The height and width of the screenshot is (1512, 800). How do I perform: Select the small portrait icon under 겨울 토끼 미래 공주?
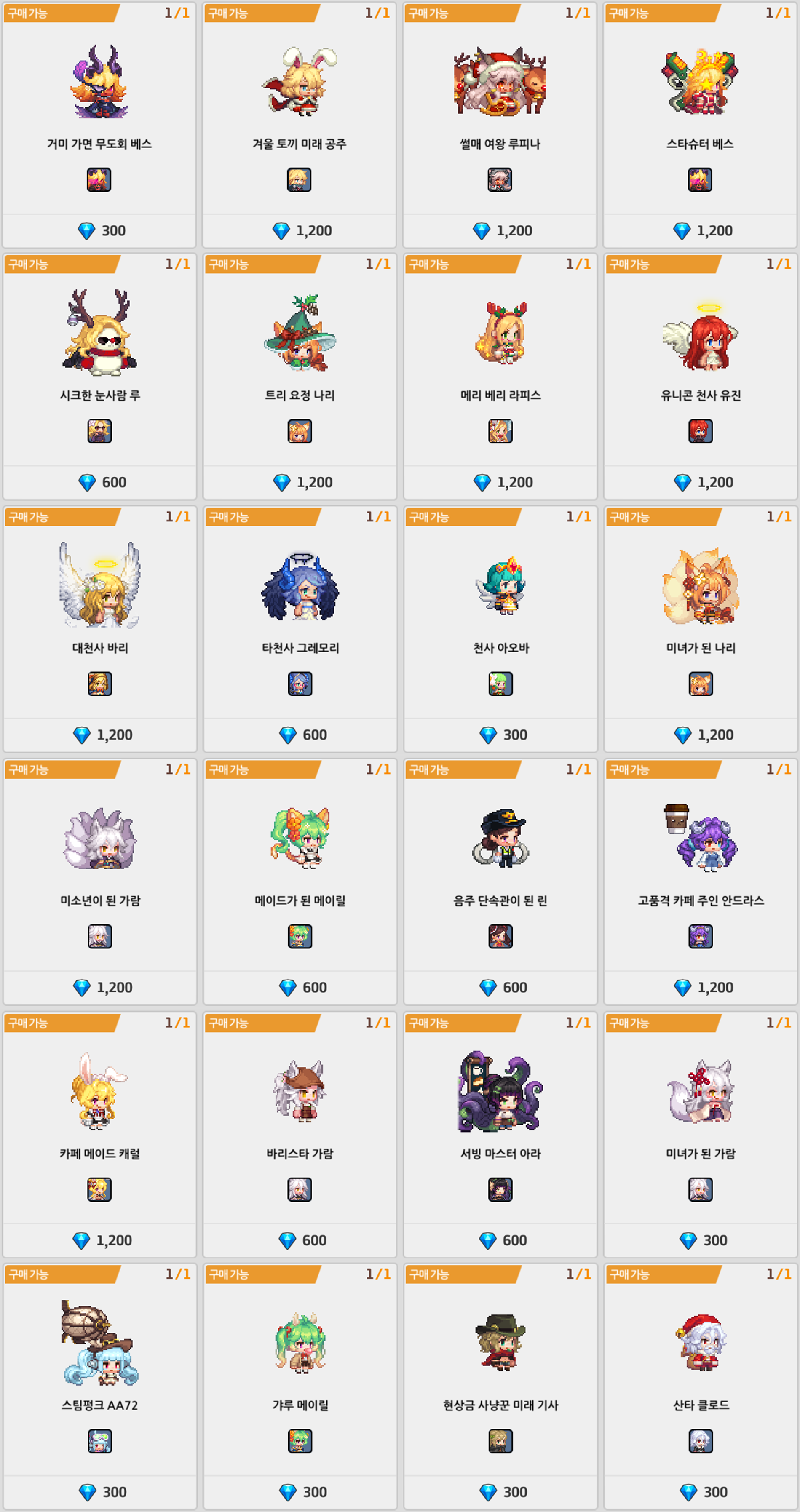click(x=300, y=179)
